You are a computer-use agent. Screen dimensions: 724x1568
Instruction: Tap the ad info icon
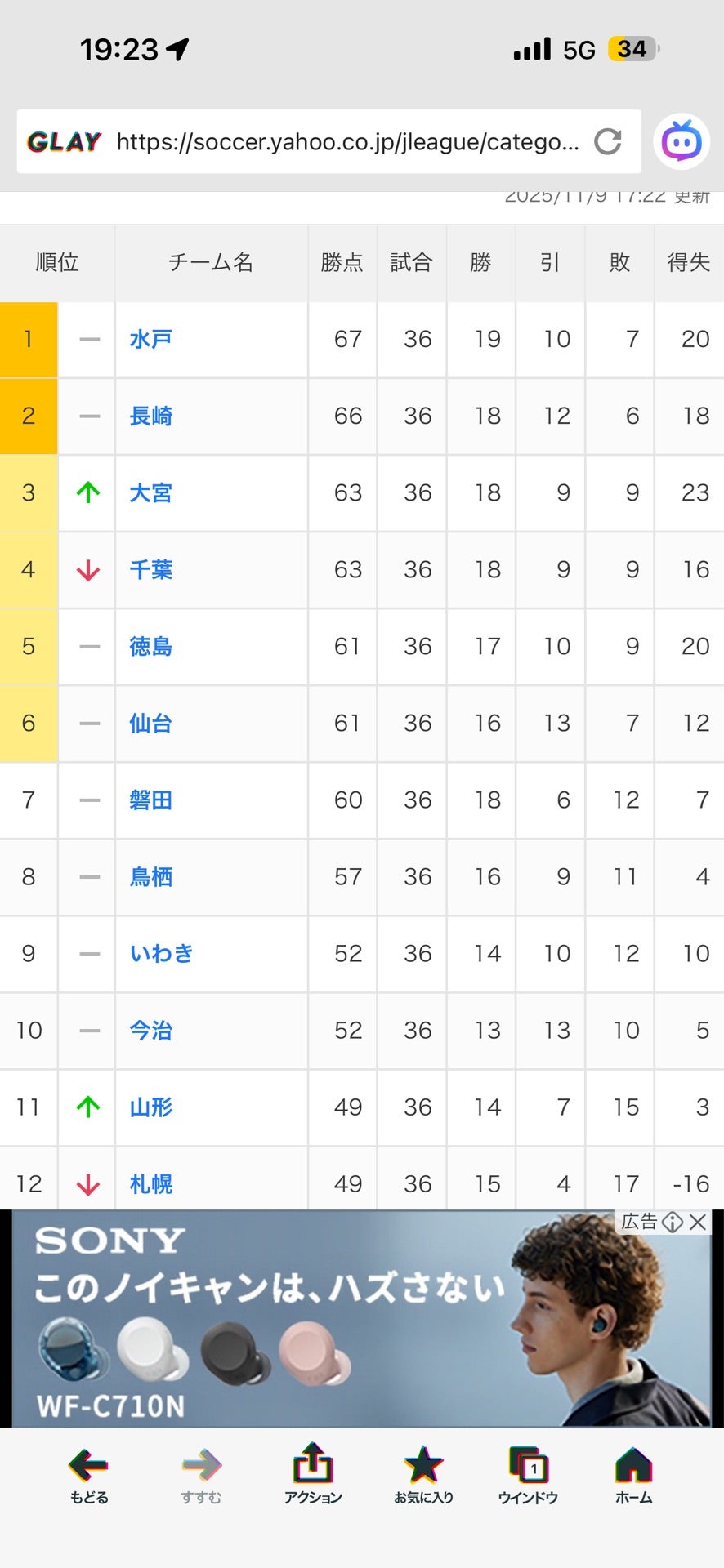coord(673,1222)
